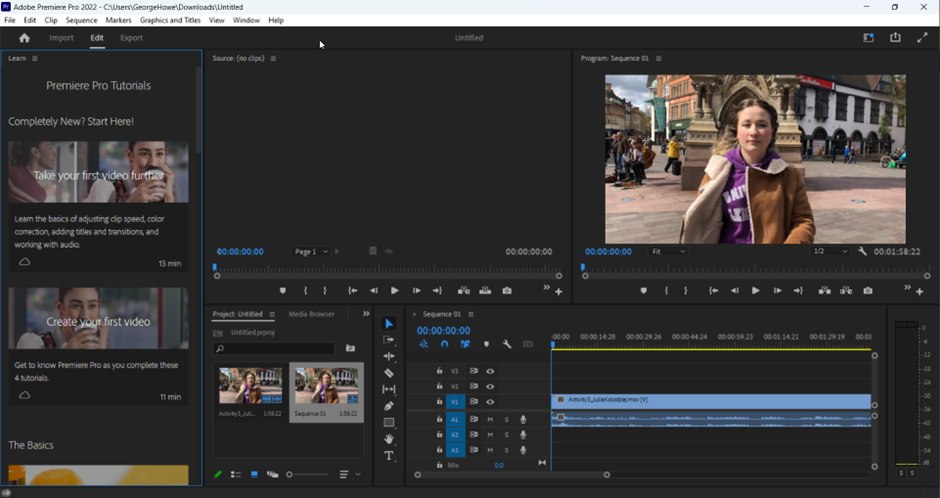Open the Source panel hamburger menu

[273, 58]
